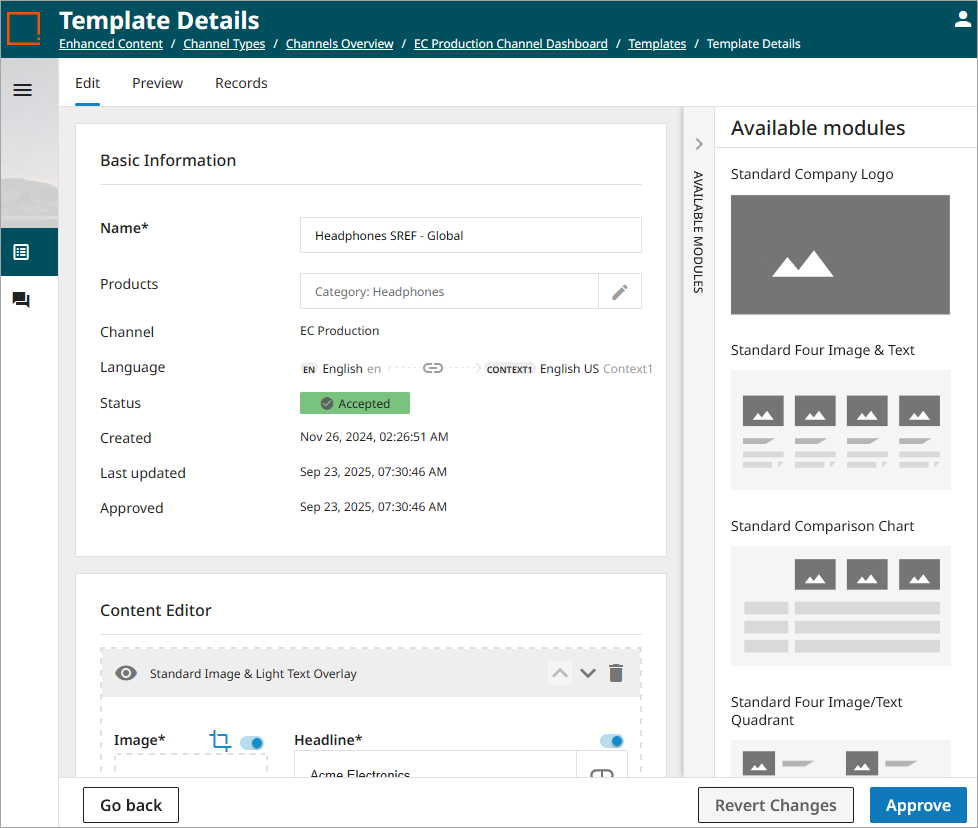Open the list view sidebar icon
Image resolution: width=978 pixels, height=828 pixels.
click(21, 252)
